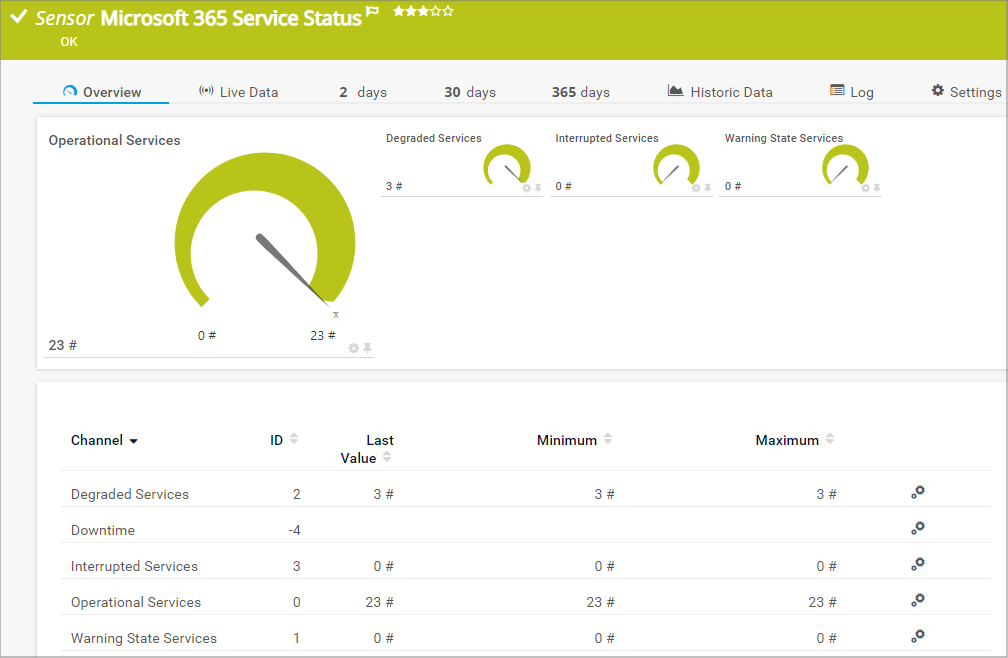Toggle pin on Operational Services gauge
The height and width of the screenshot is (658, 1008).
click(367, 348)
